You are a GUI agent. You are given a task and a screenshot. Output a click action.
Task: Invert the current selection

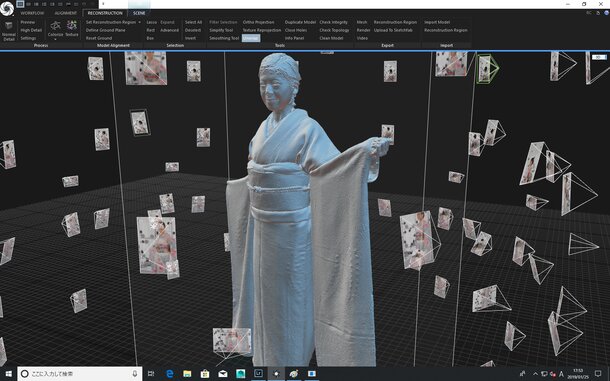[x=190, y=38]
